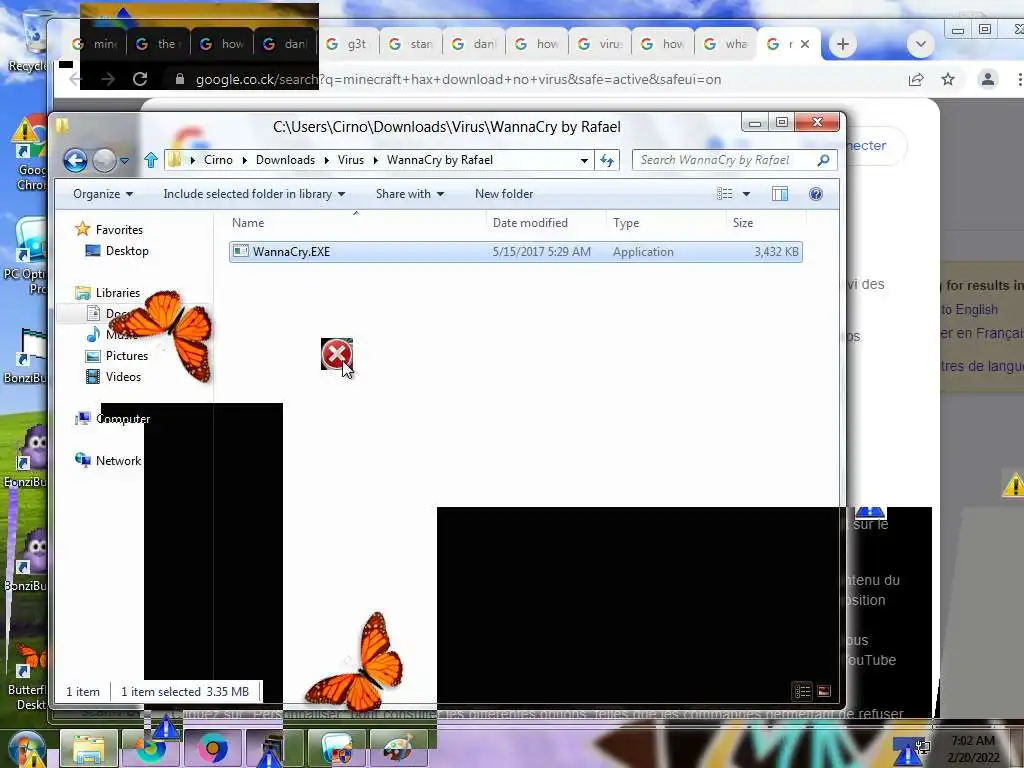Screen dimensions: 1024x768
Task: Sort by the Type column header
Action: pyautogui.click(x=666, y=223)
